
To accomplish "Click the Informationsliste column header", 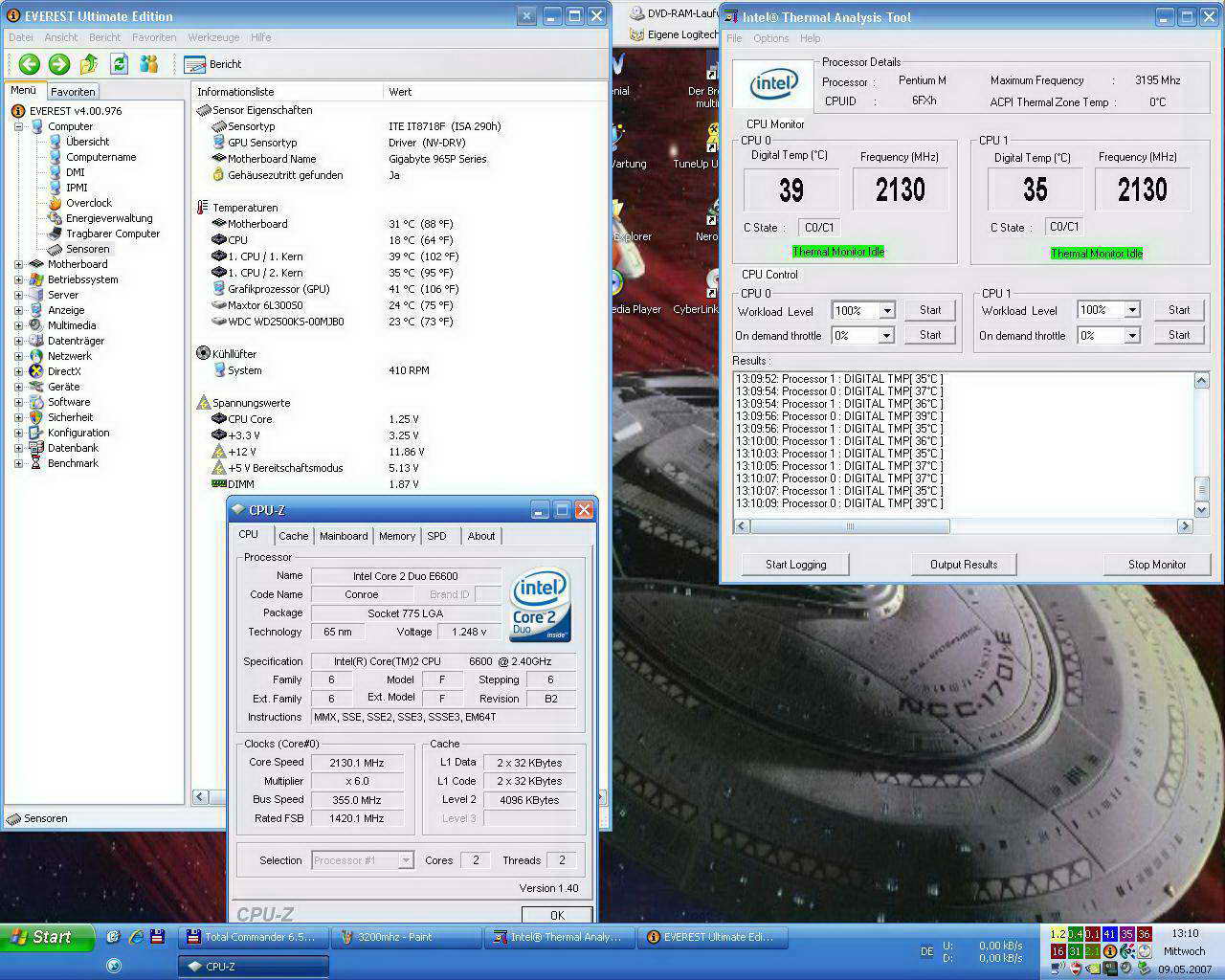I will pyautogui.click(x=287, y=92).
